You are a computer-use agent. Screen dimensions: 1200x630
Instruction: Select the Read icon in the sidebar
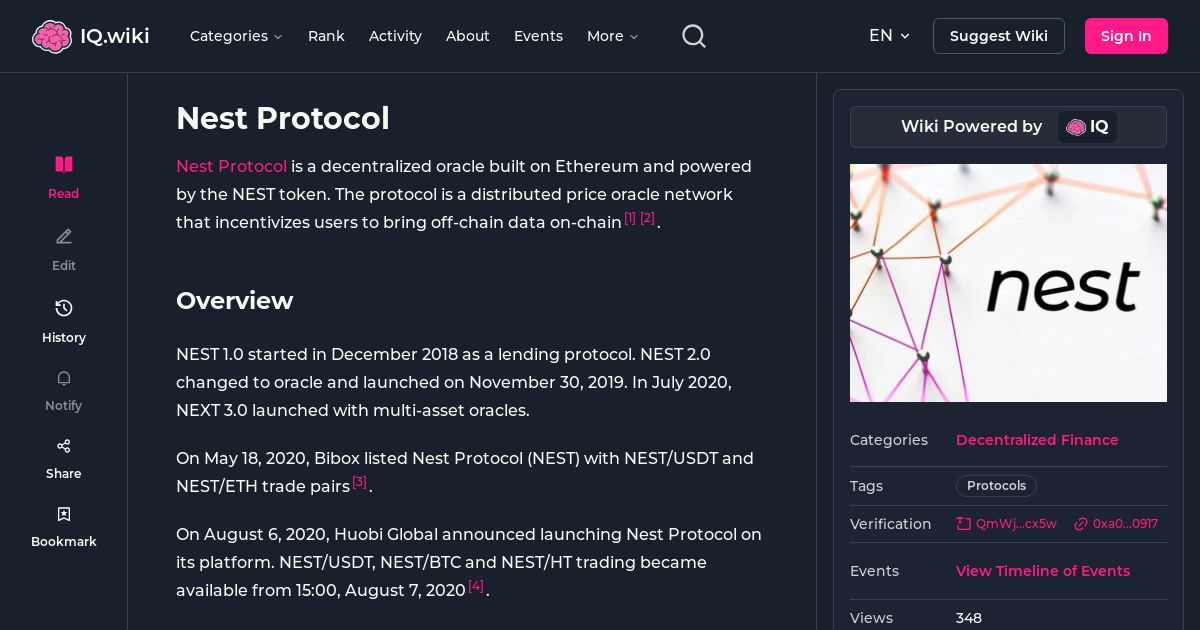[x=63, y=164]
